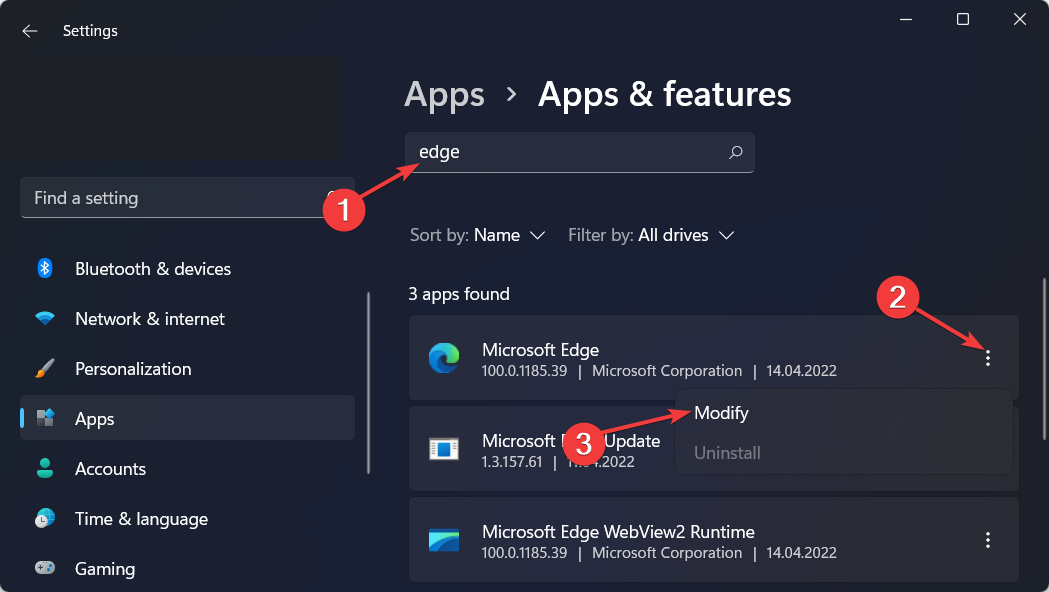The width and height of the screenshot is (1049, 592).
Task: Go to Personalization settings
Action: tap(187, 369)
